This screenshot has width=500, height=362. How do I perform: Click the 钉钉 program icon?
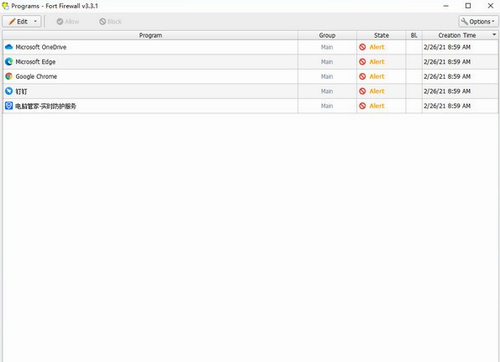pyautogui.click(x=9, y=91)
